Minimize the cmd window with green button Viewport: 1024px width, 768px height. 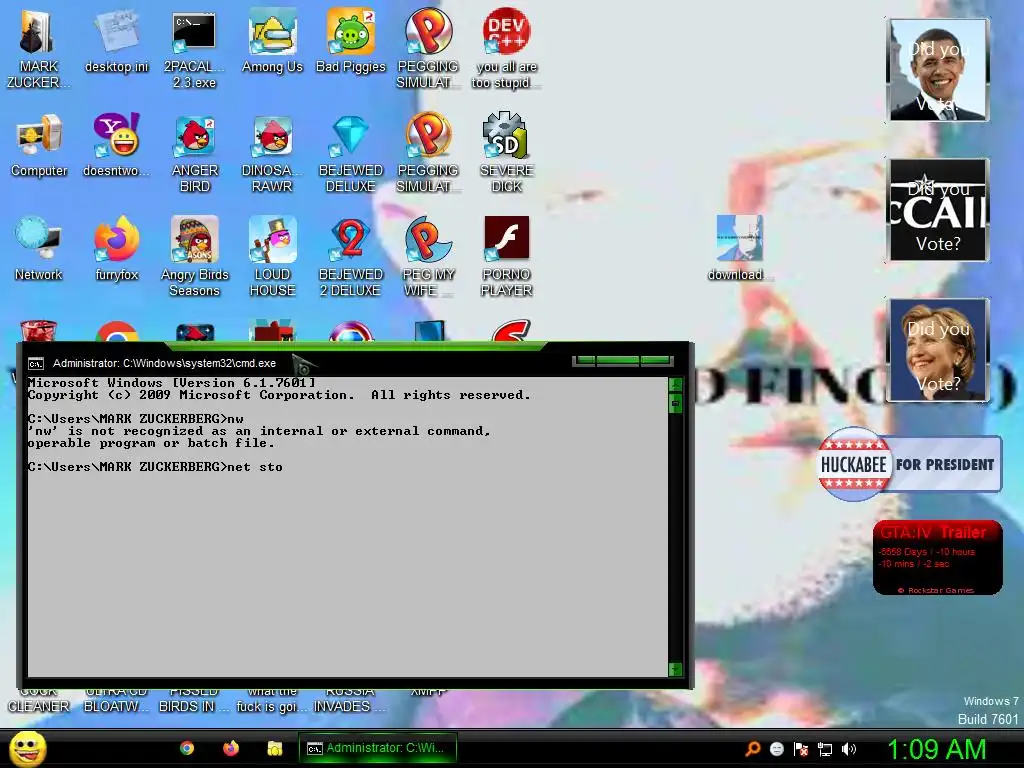586,360
